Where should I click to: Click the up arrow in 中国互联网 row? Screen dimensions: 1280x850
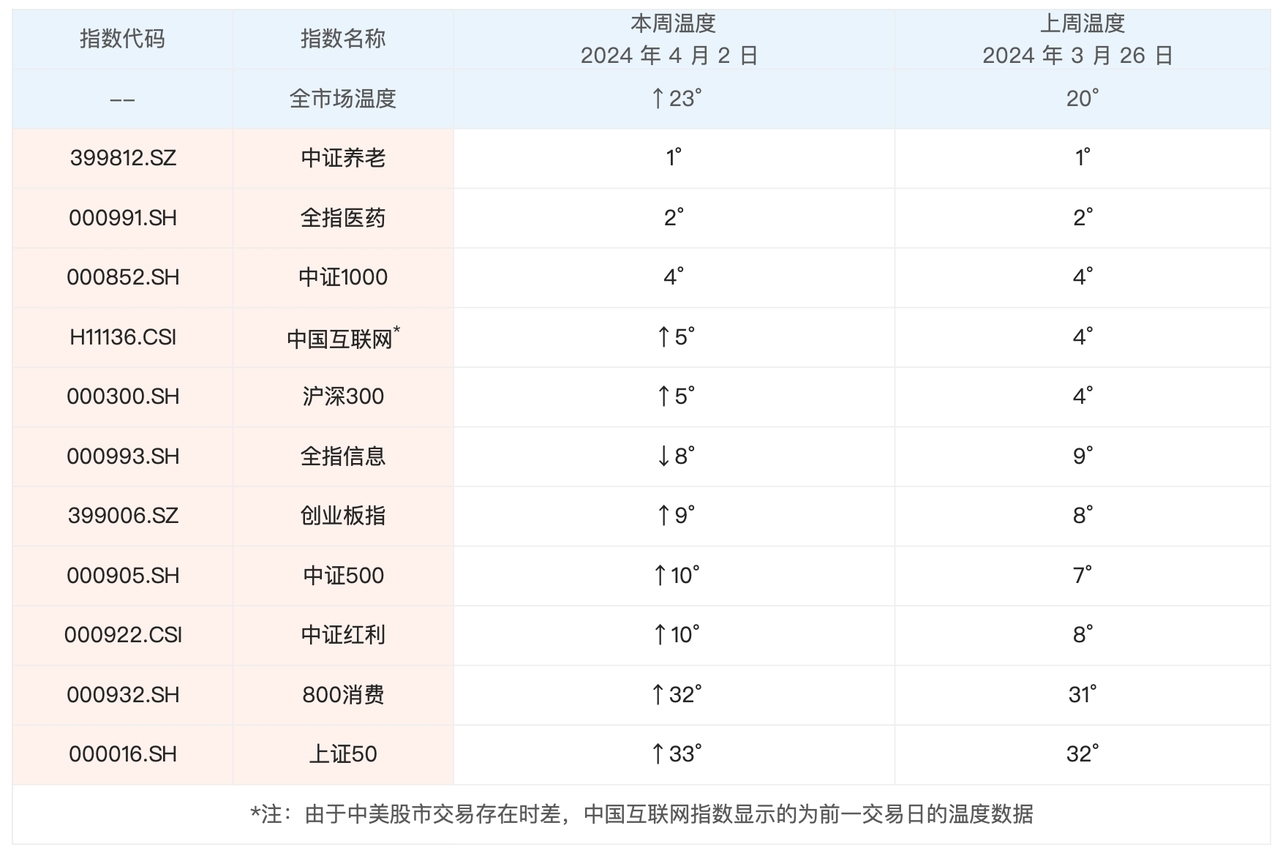662,338
